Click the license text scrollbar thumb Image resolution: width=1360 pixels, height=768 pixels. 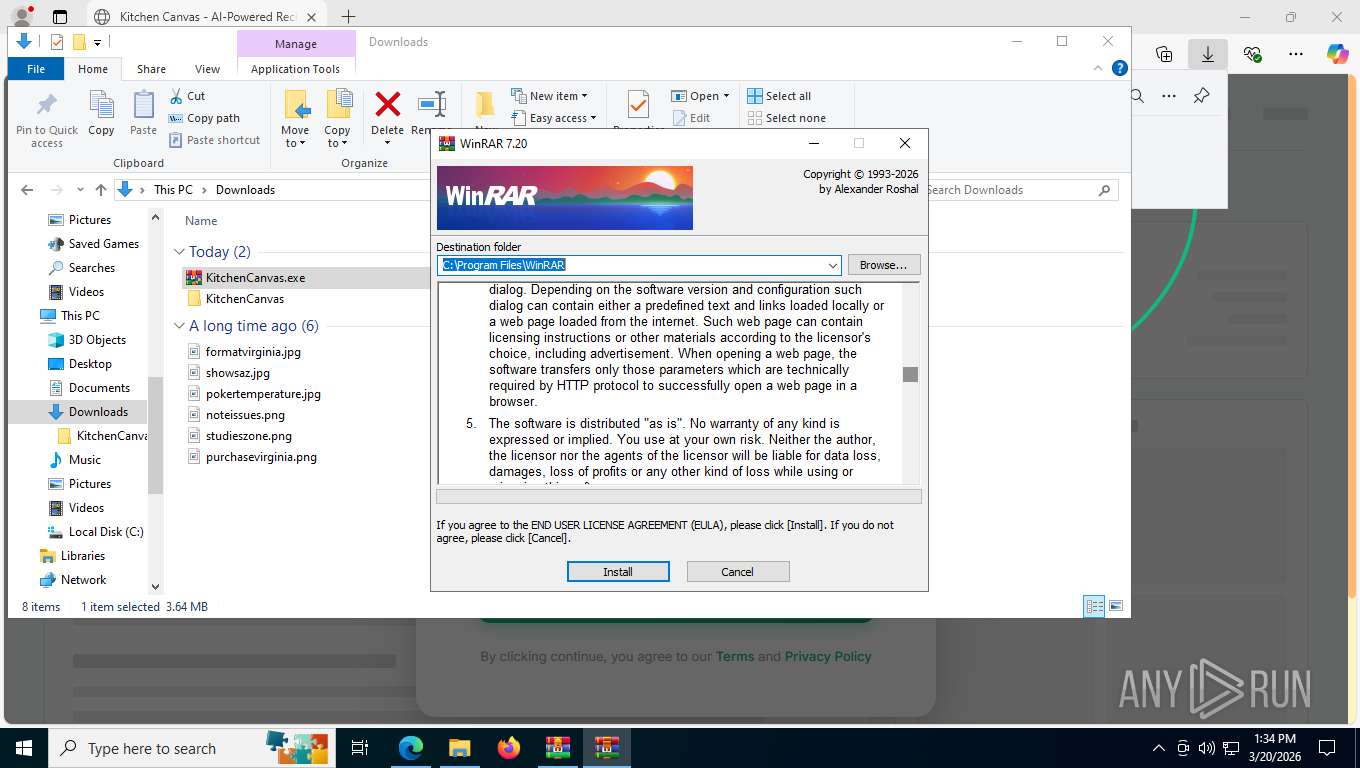[910, 374]
